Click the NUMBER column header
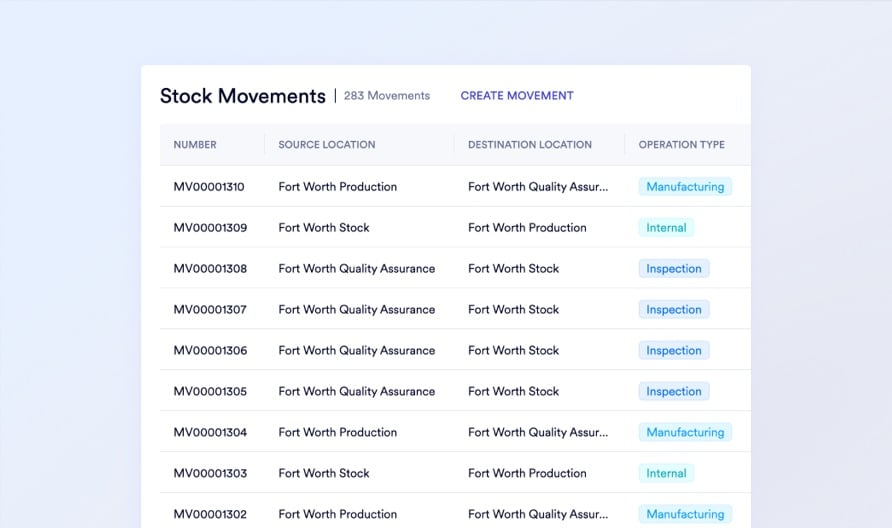The image size is (892, 528). click(x=195, y=145)
